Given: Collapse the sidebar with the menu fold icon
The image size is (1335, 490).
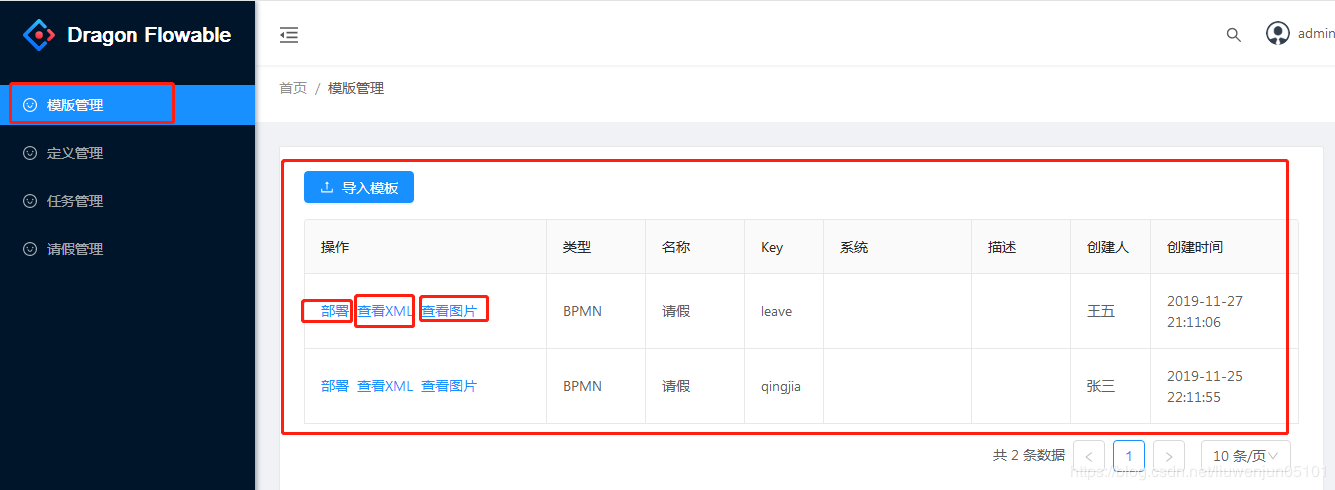Looking at the screenshot, I should (289, 35).
